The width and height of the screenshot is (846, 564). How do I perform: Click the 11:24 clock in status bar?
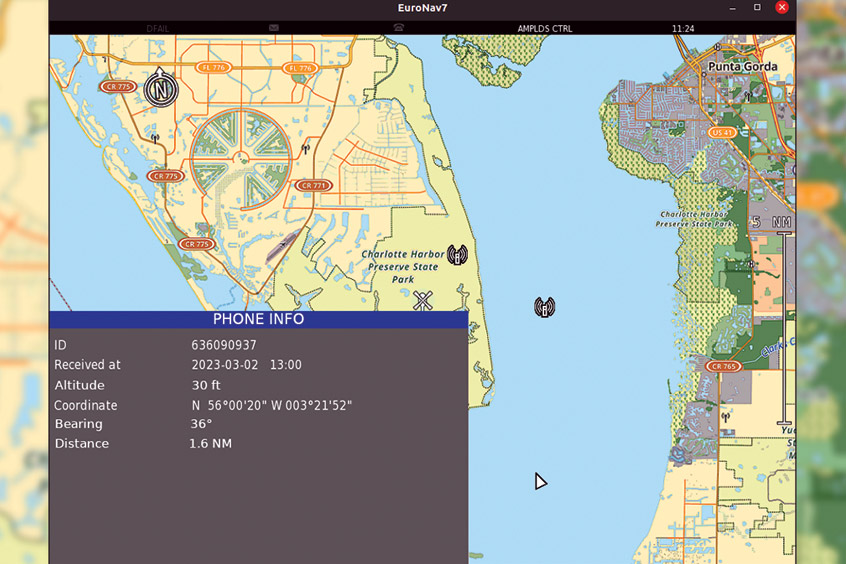[x=683, y=29]
